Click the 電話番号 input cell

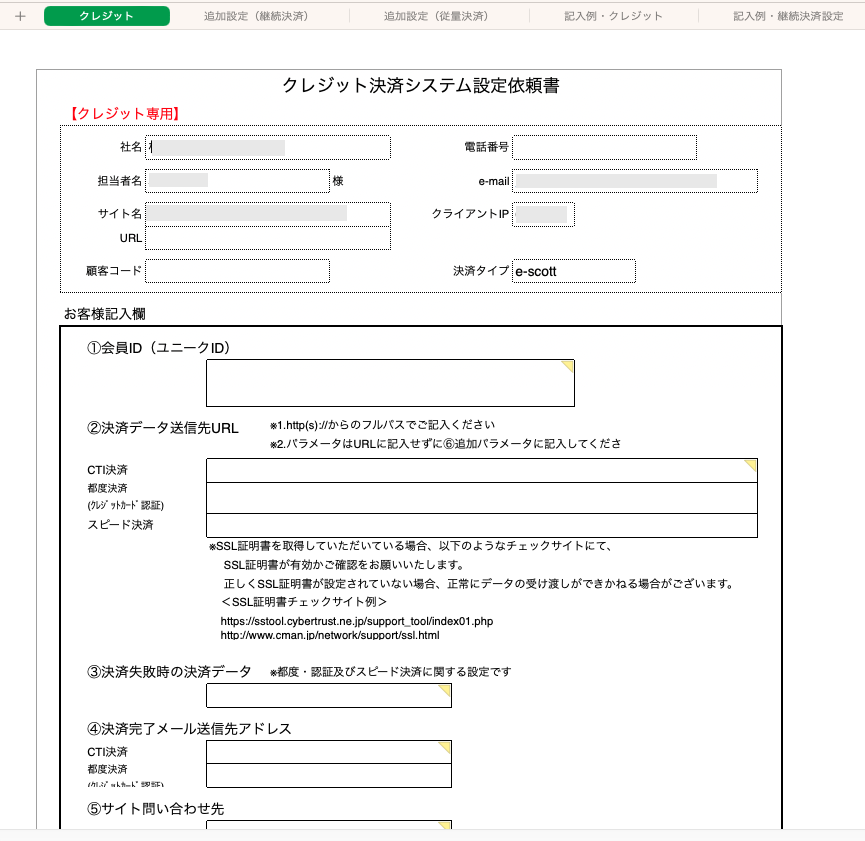604,147
